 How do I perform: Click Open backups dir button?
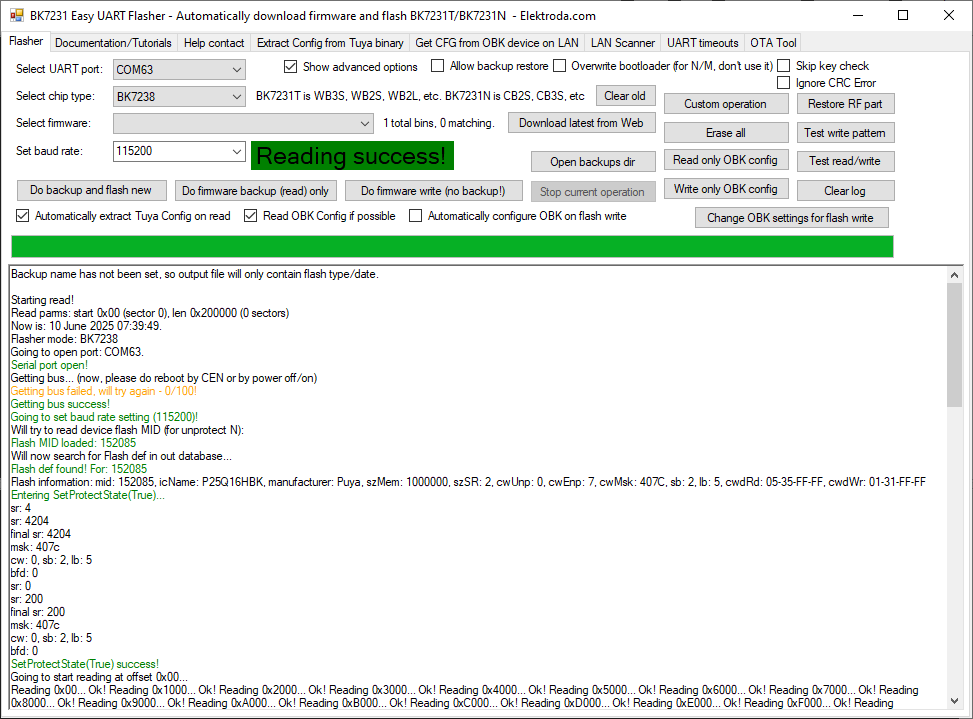[593, 162]
